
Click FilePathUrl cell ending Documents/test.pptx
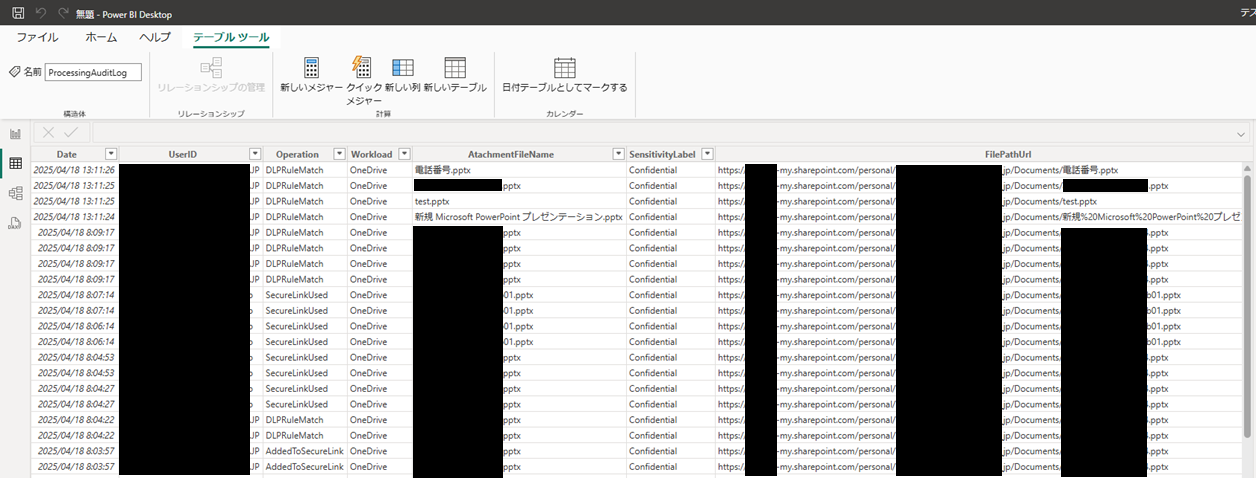pos(979,201)
